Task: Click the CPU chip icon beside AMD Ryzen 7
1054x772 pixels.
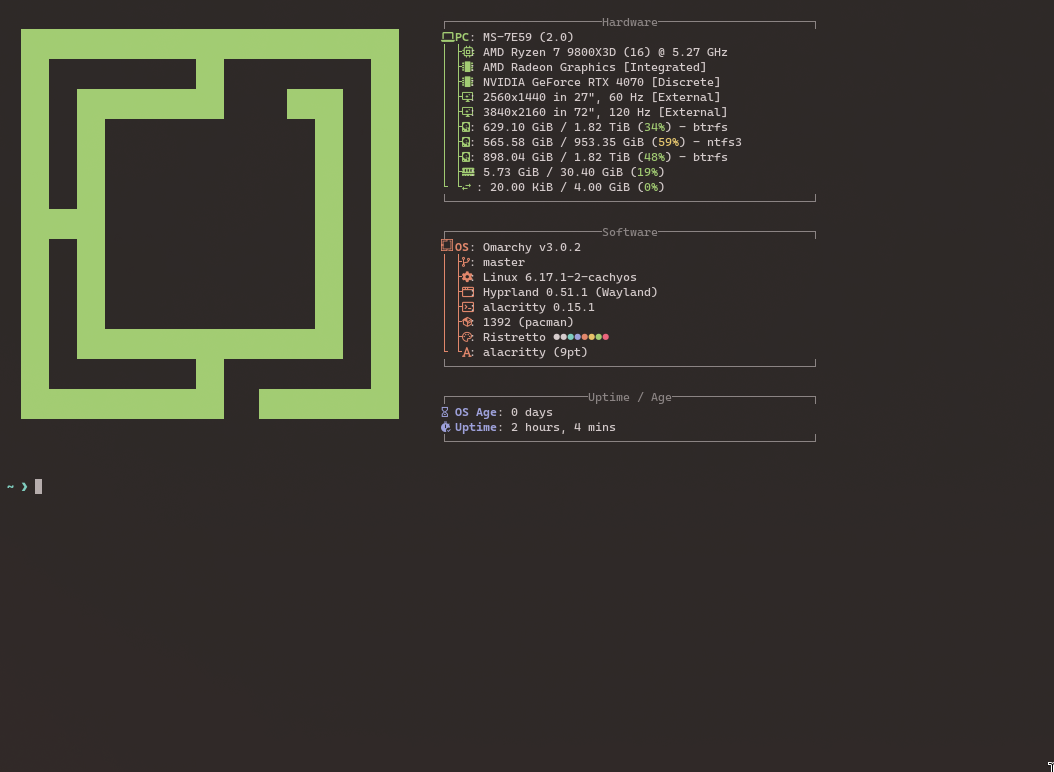Action: [x=468, y=52]
